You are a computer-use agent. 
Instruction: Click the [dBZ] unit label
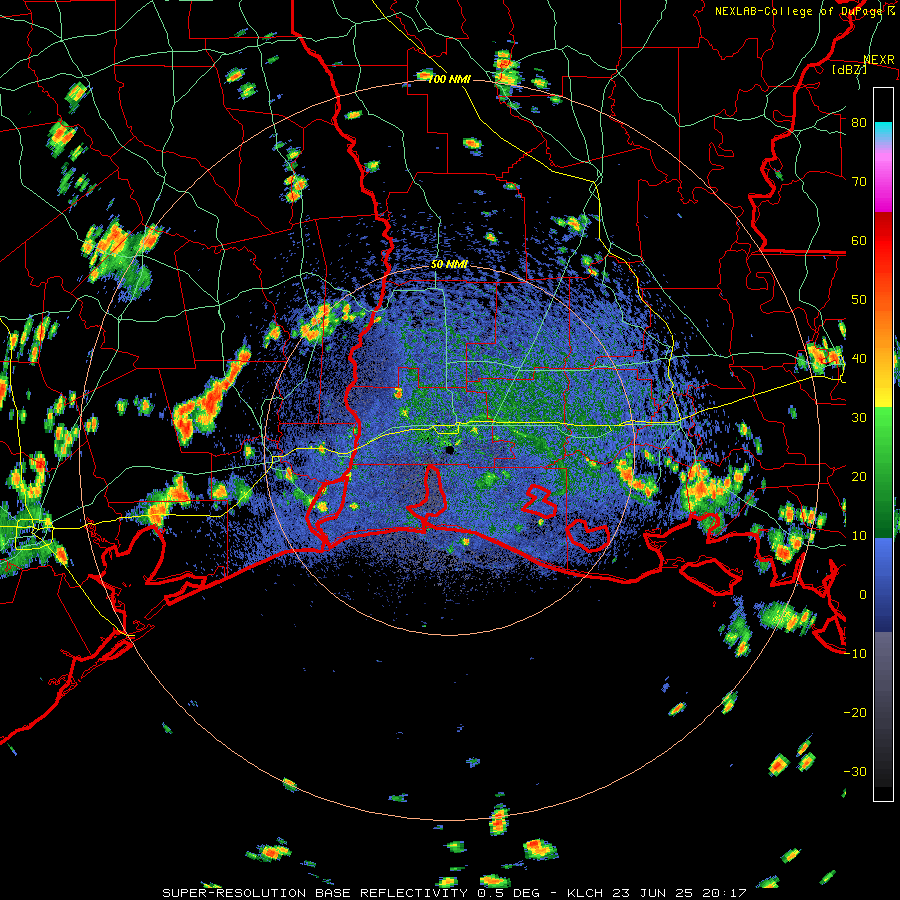849,69
